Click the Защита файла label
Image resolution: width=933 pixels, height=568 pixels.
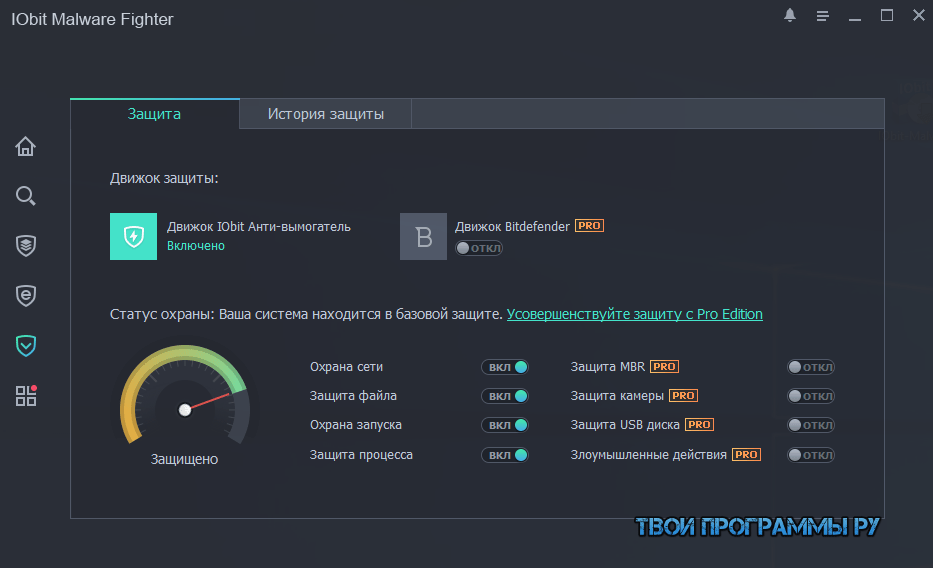353,396
